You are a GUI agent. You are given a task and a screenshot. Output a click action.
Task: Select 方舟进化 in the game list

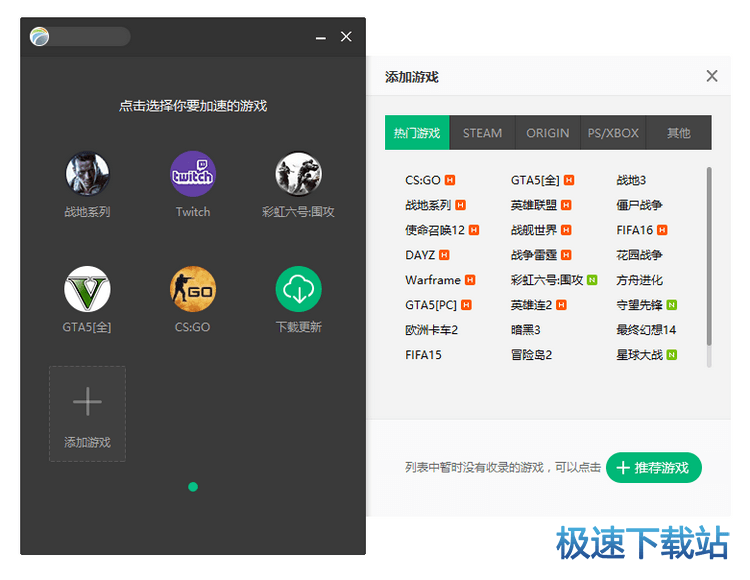(x=639, y=280)
